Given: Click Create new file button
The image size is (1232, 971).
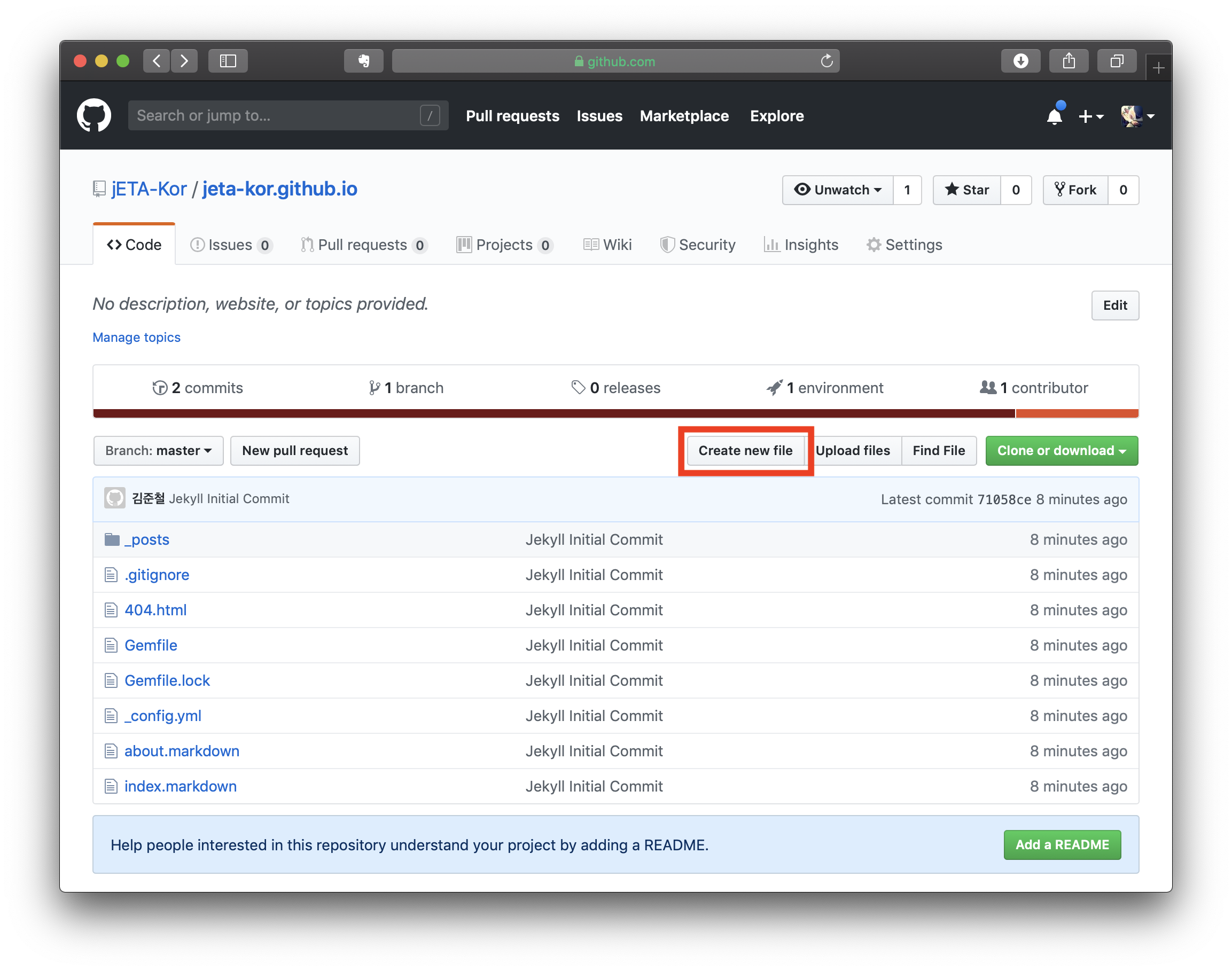Looking at the screenshot, I should [x=745, y=451].
